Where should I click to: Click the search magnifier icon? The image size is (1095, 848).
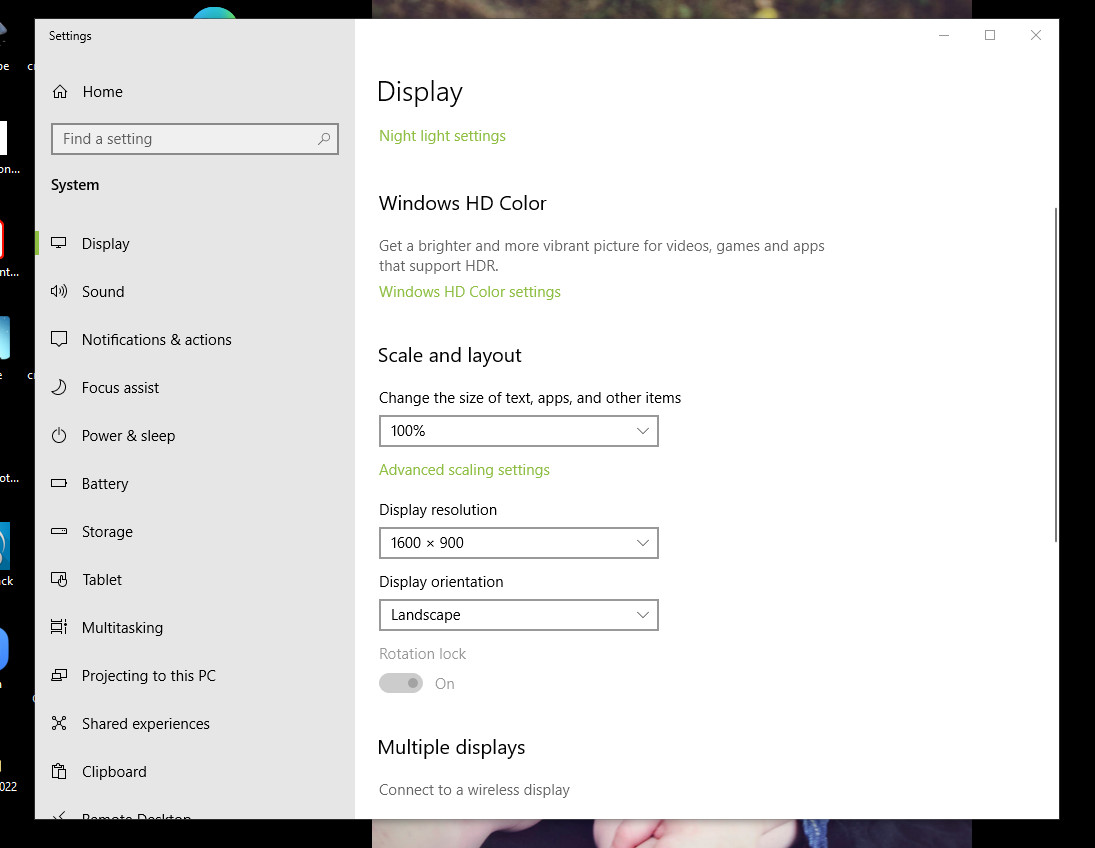[x=324, y=139]
